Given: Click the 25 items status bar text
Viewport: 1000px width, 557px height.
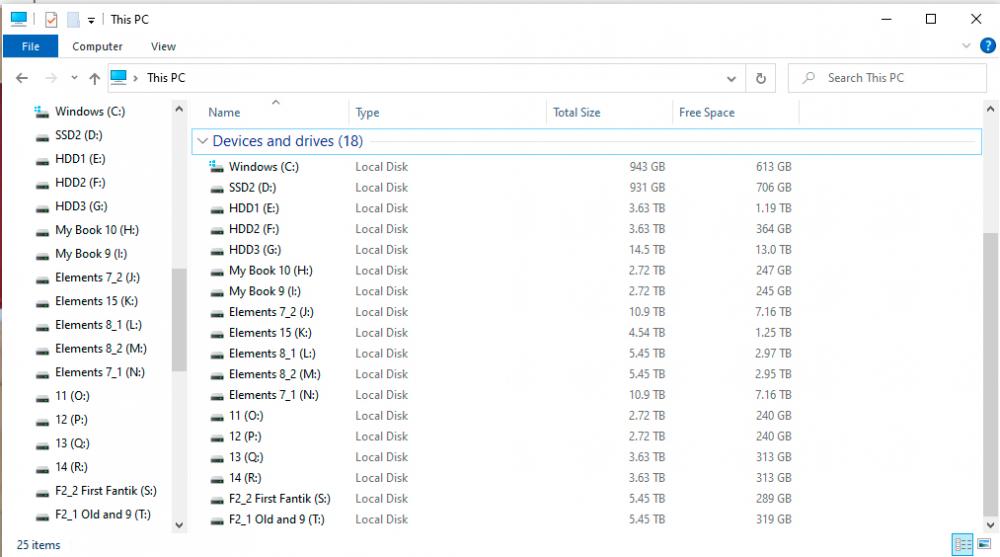Looking at the screenshot, I should click(x=38, y=545).
